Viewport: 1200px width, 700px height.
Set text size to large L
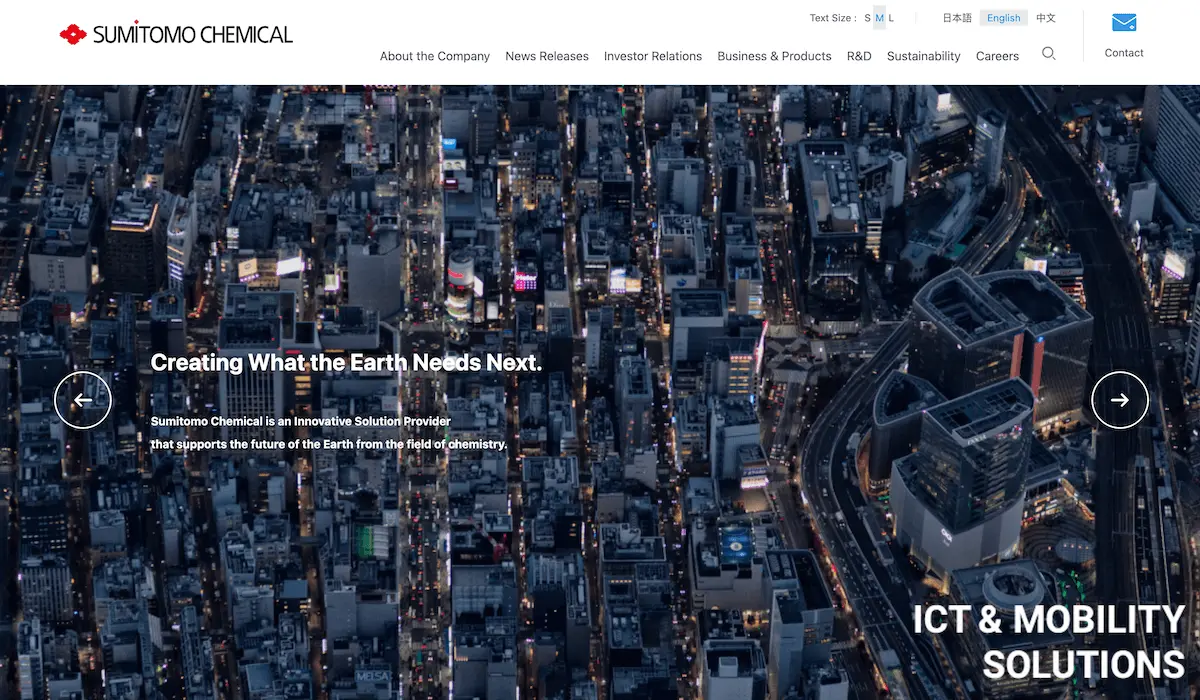coord(891,18)
